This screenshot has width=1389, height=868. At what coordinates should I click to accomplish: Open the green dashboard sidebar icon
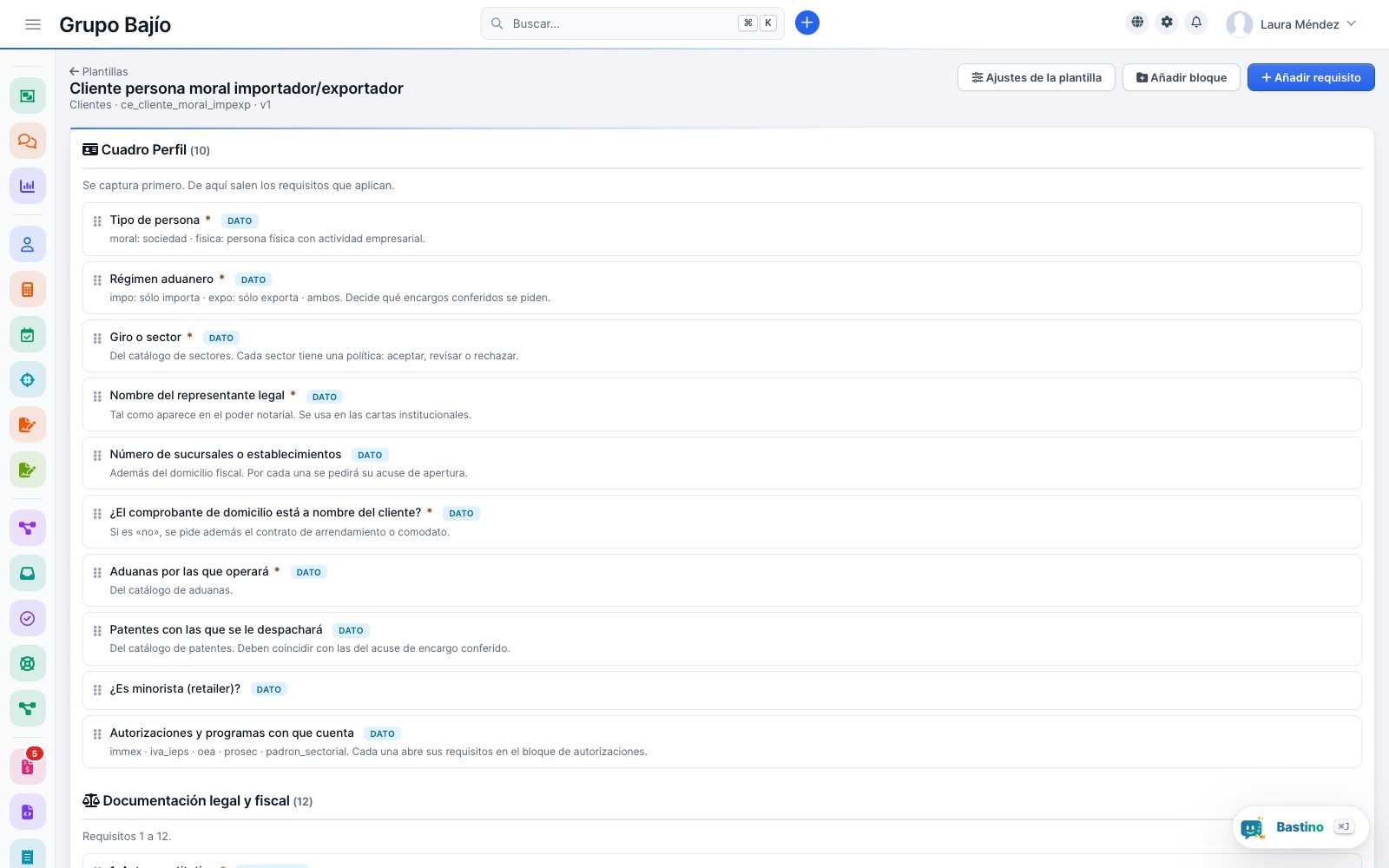coord(28,95)
